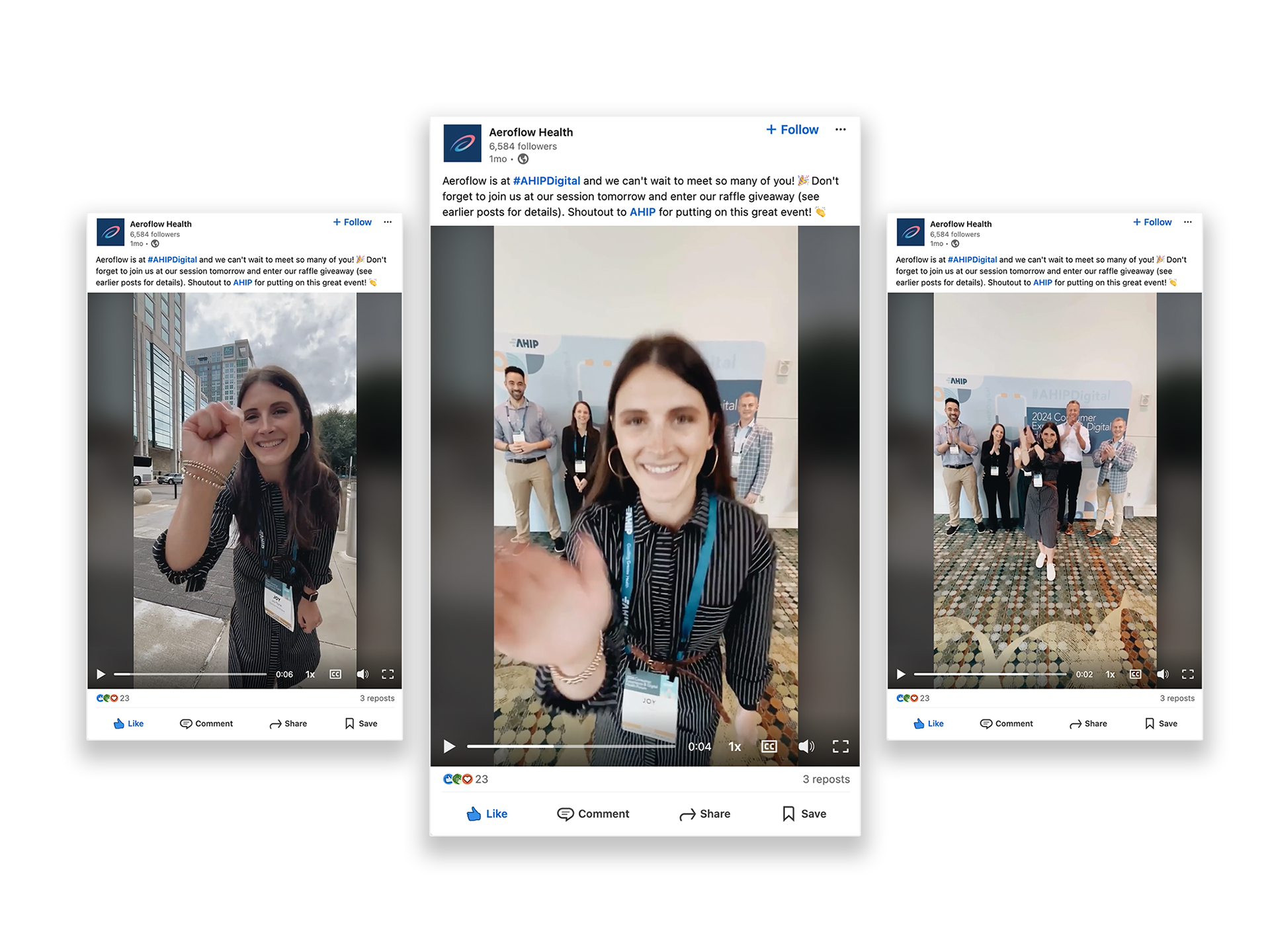Toggle closed captions on center video
The image size is (1270, 952).
(769, 746)
